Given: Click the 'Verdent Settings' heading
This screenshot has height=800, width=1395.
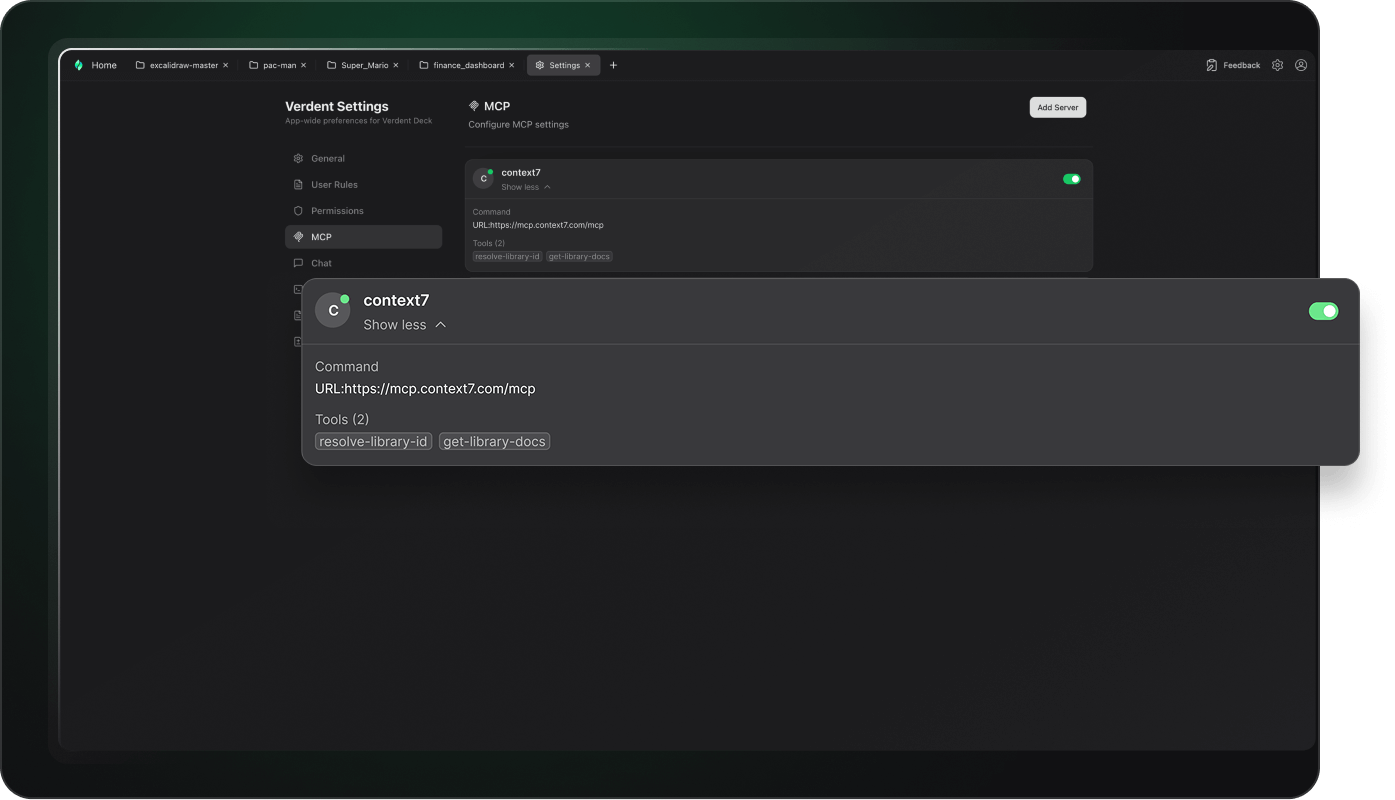Looking at the screenshot, I should [x=337, y=107].
